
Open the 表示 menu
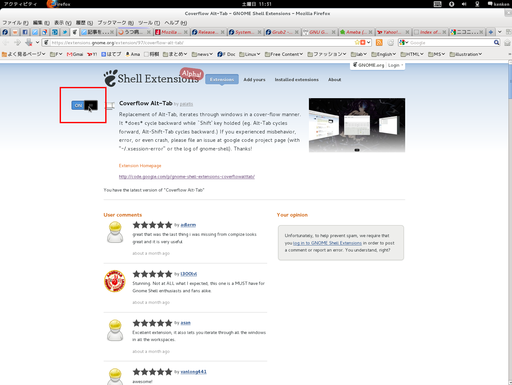(63, 23)
